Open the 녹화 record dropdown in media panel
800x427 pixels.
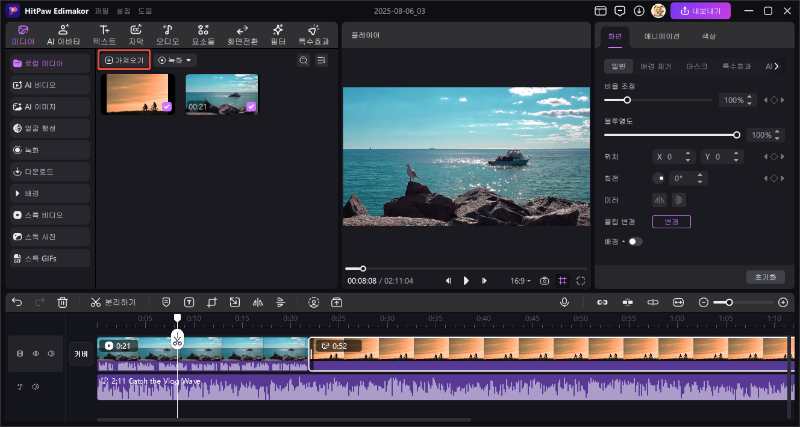point(175,60)
